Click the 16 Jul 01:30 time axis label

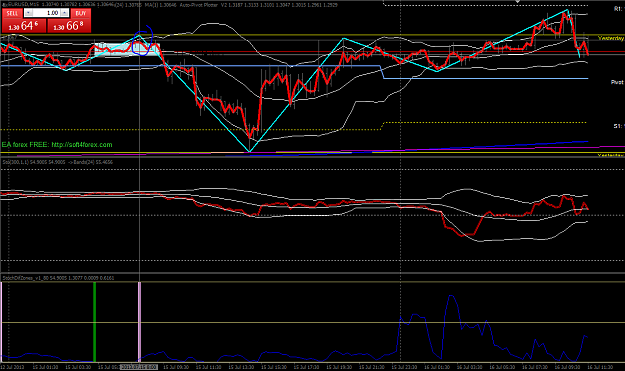click(436, 367)
